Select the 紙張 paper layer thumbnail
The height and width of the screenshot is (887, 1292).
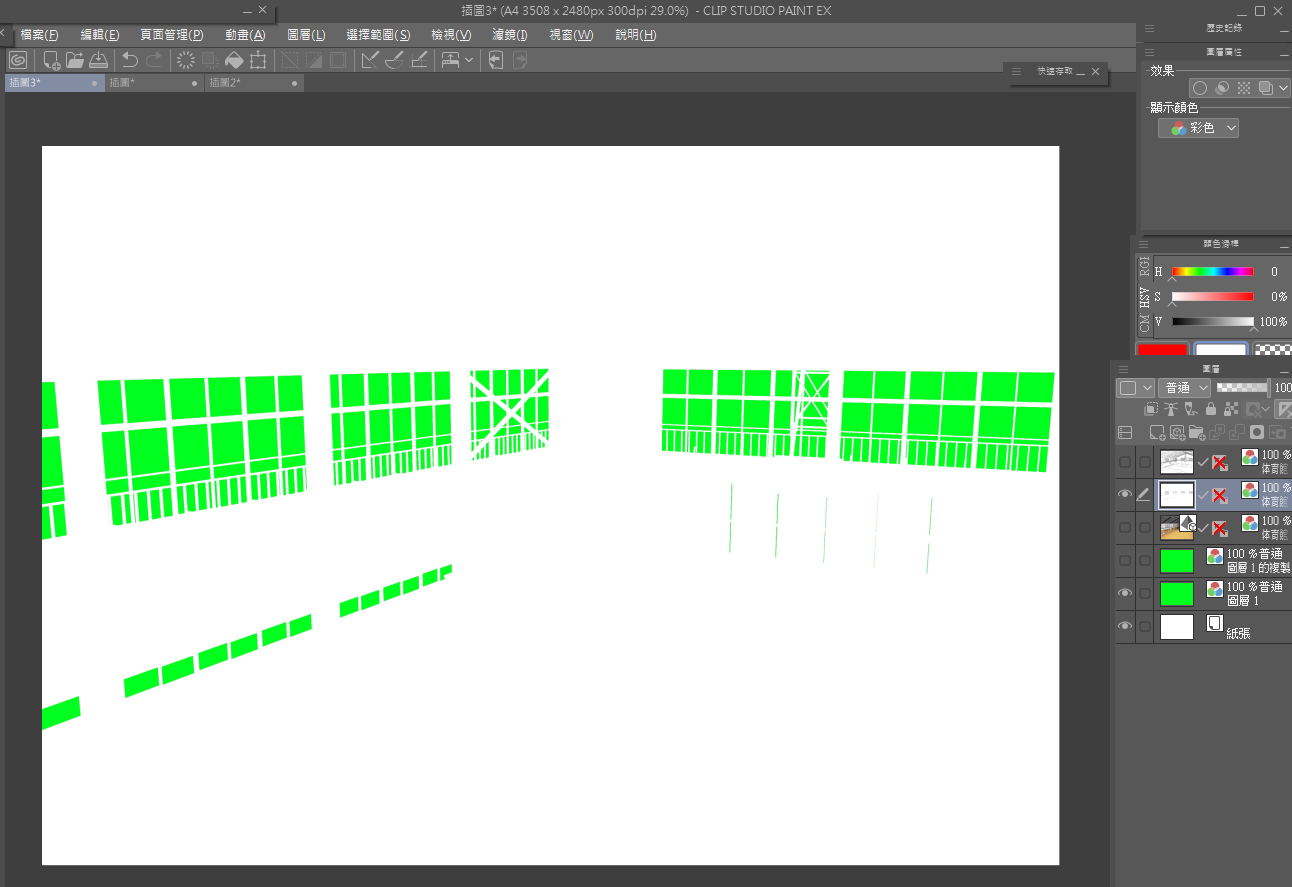coord(1176,626)
